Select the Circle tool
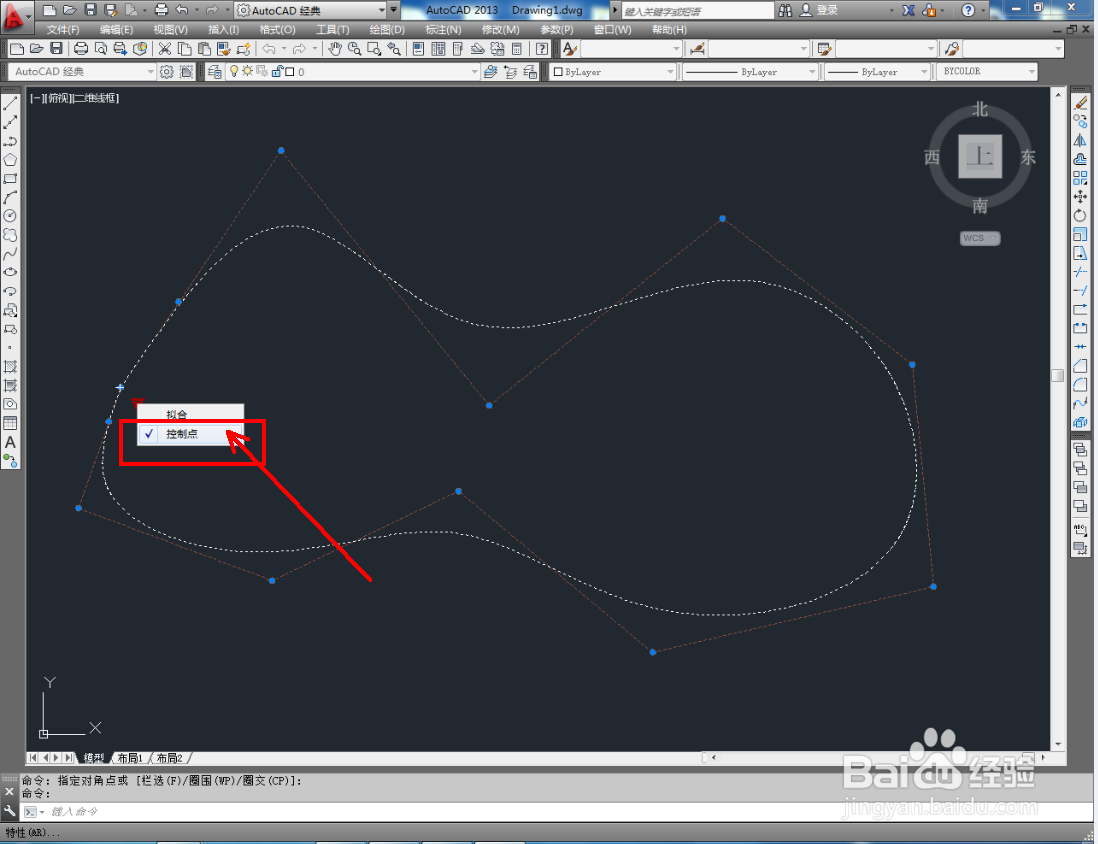Image resolution: width=1098 pixels, height=844 pixels. 11,216
